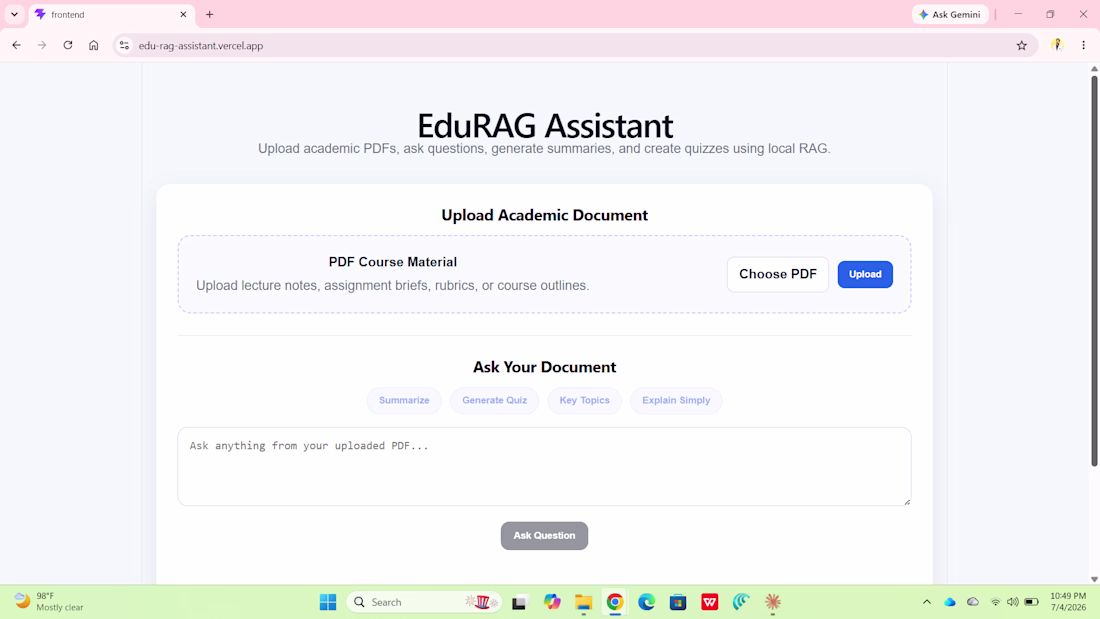1100x619 pixels.
Task: Switch to Google Chrome on the taskbar
Action: click(x=615, y=602)
